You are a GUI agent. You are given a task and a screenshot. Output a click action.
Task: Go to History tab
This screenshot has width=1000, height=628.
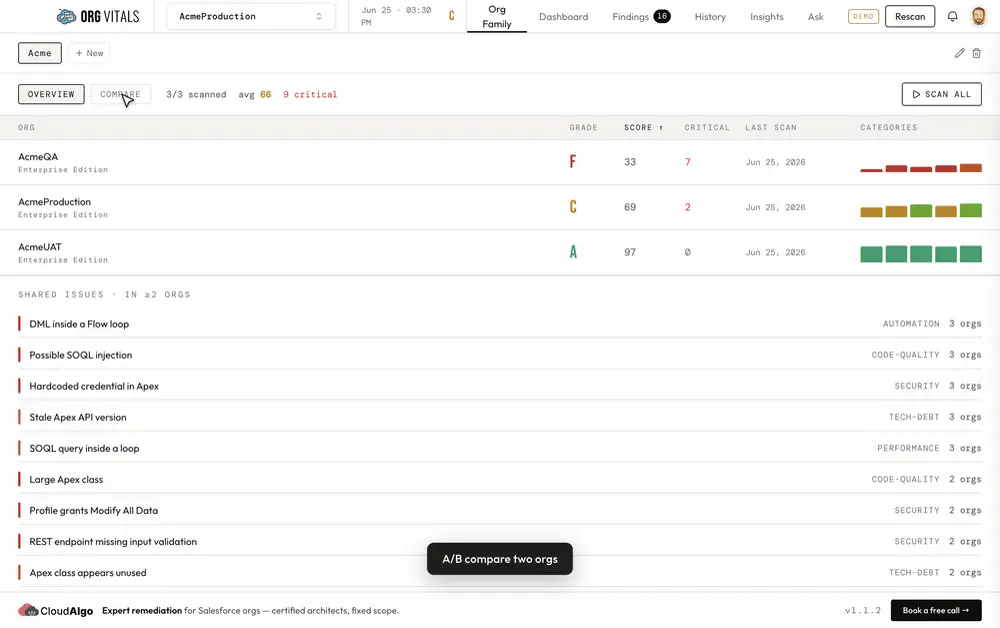point(710,17)
